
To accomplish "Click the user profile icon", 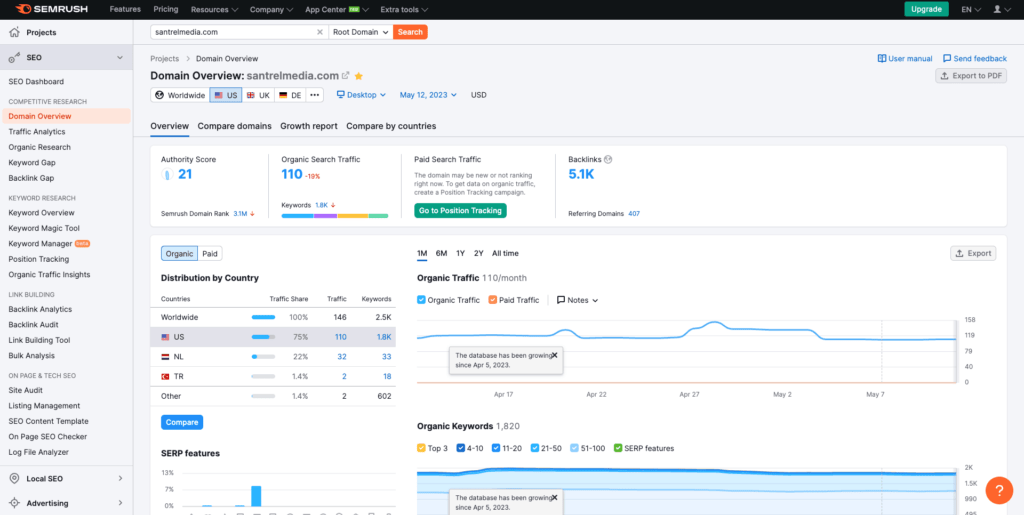I will click(x=996, y=9).
